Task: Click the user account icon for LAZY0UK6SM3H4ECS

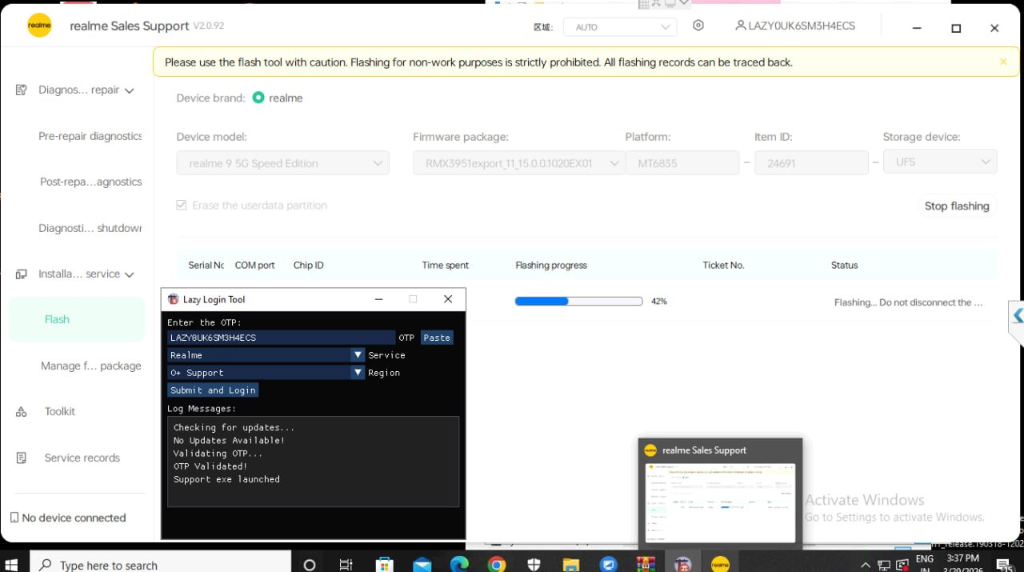Action: 740,25
